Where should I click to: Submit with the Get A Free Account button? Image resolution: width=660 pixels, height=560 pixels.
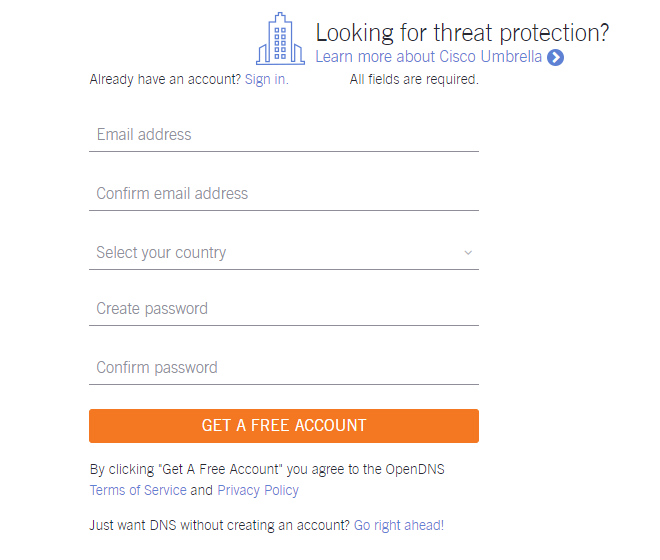pos(284,426)
